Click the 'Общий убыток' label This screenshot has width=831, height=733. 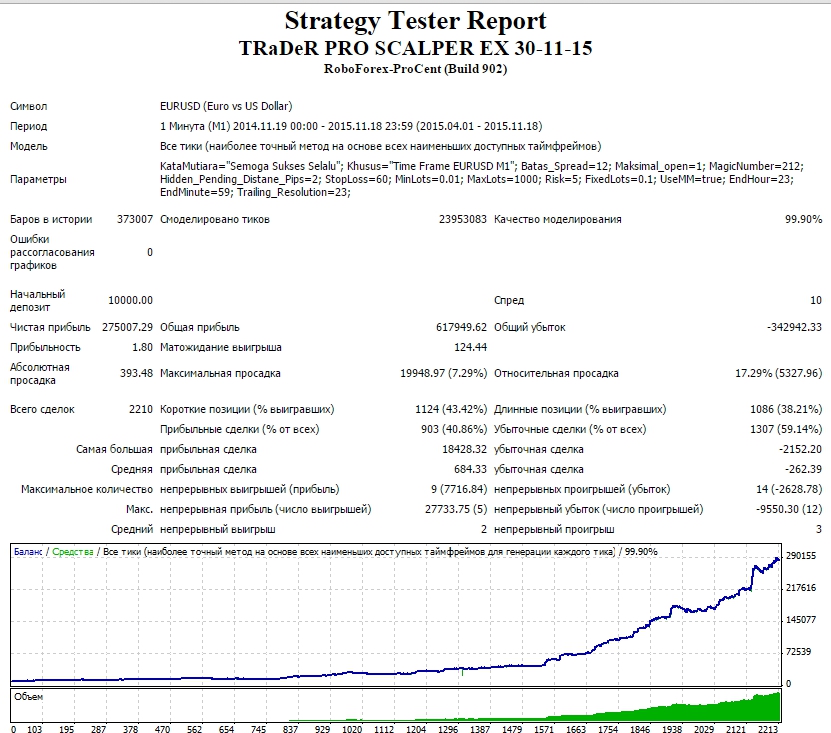click(529, 328)
